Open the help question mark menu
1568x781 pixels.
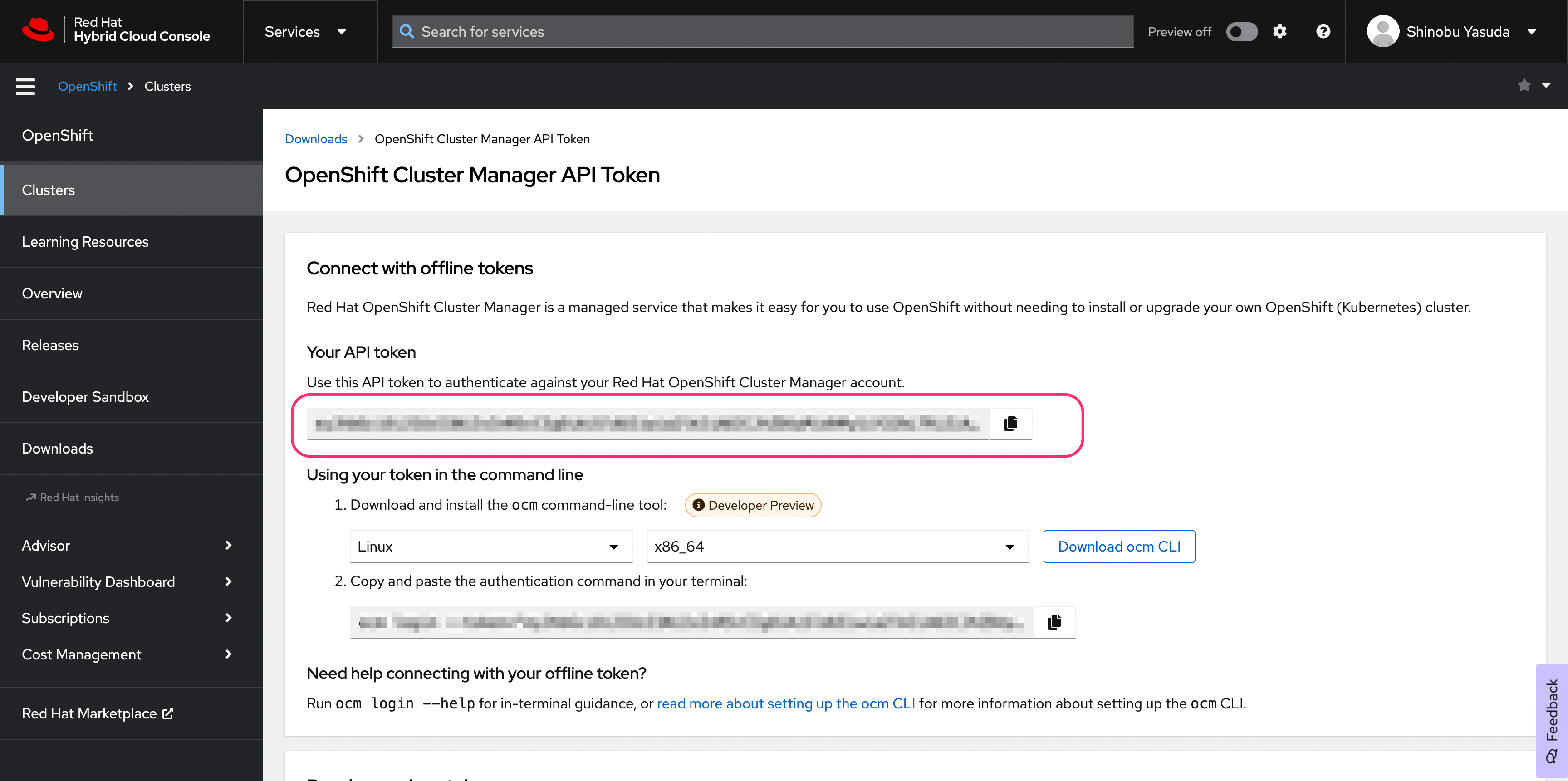1323,32
